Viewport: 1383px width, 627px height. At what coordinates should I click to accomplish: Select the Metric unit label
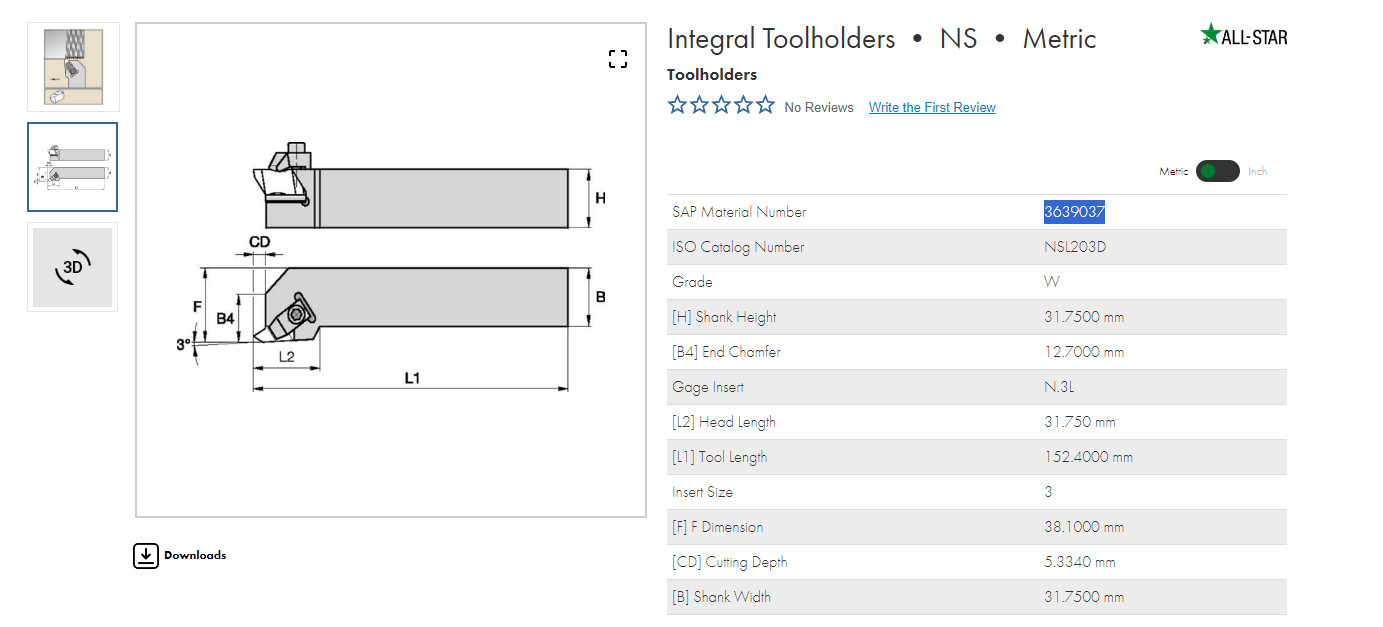(x=1174, y=172)
